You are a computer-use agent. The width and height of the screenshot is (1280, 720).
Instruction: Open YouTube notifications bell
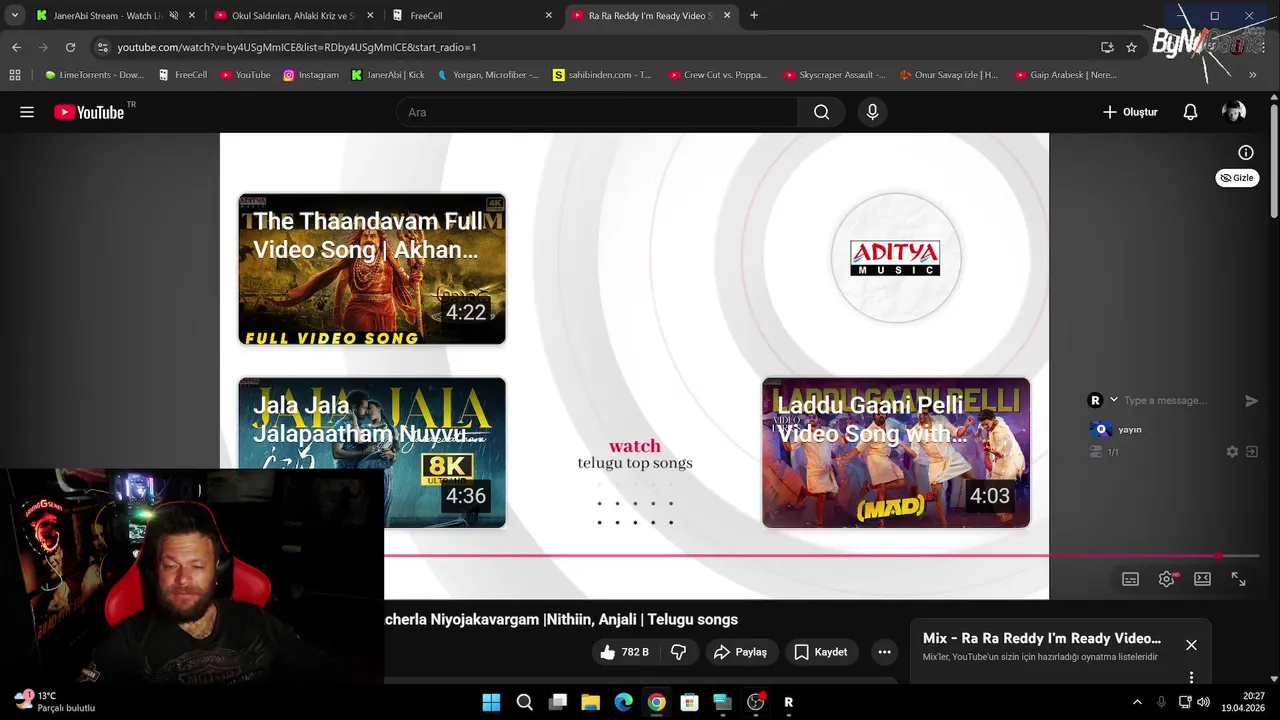(x=1190, y=112)
